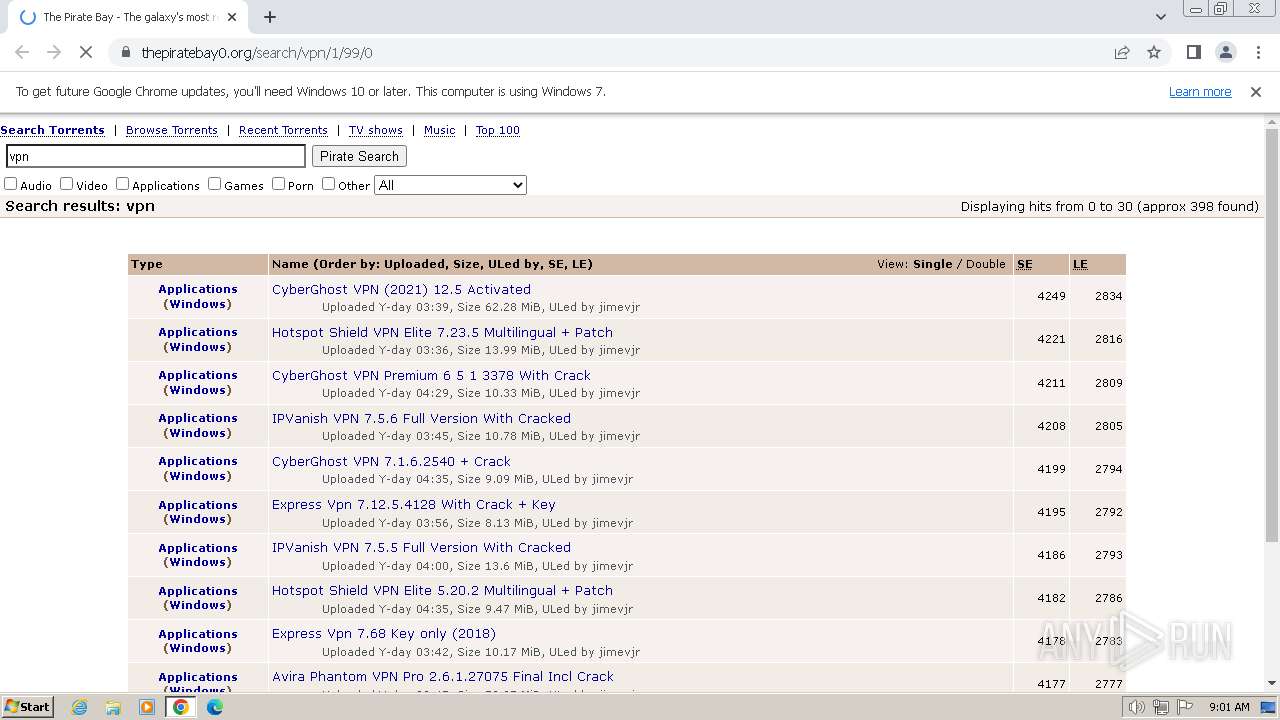This screenshot has width=1280, height=720.
Task: Switch to Single view
Action: pyautogui.click(x=932, y=264)
